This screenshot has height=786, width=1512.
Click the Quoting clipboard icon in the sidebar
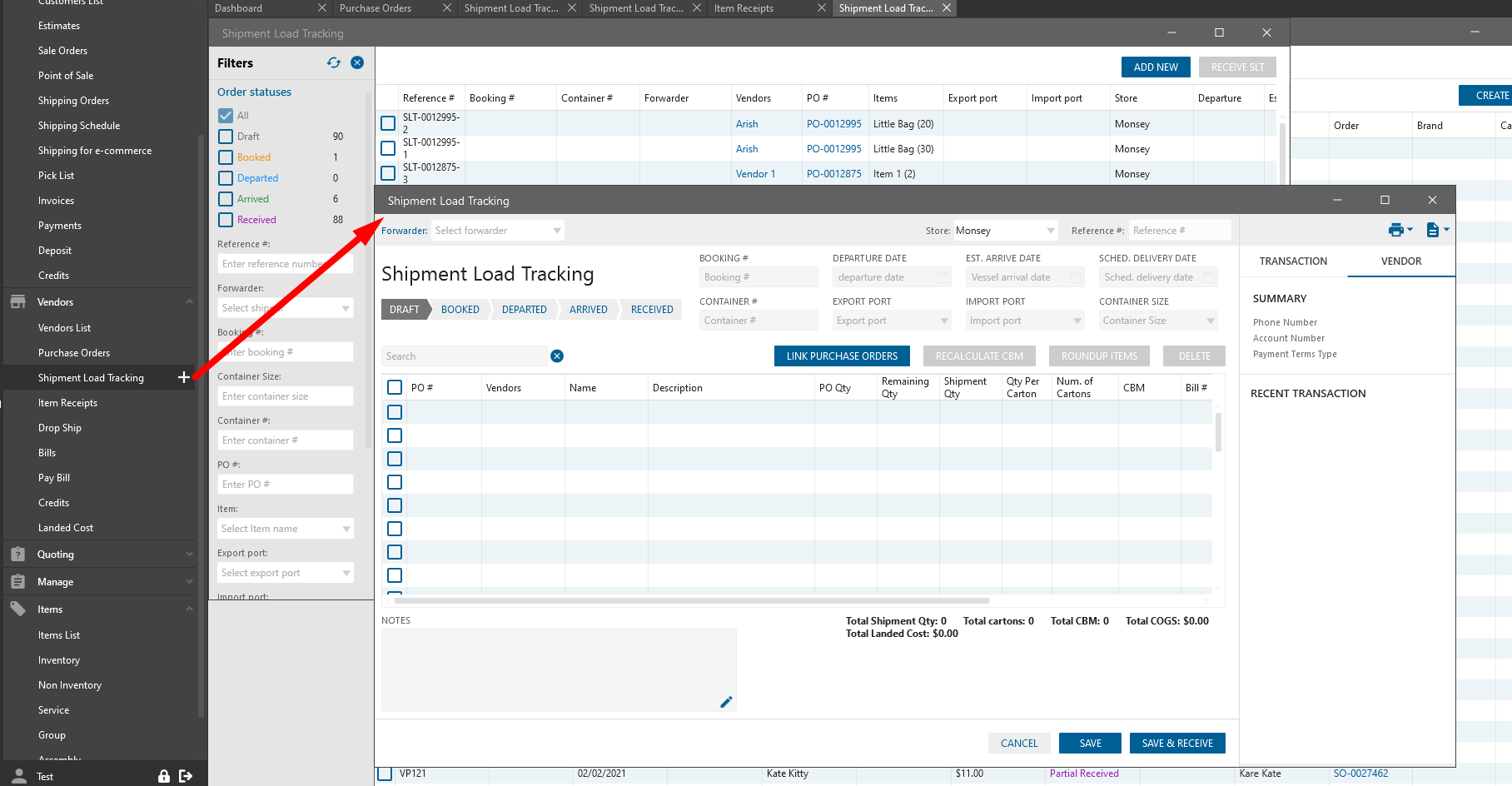(17, 554)
